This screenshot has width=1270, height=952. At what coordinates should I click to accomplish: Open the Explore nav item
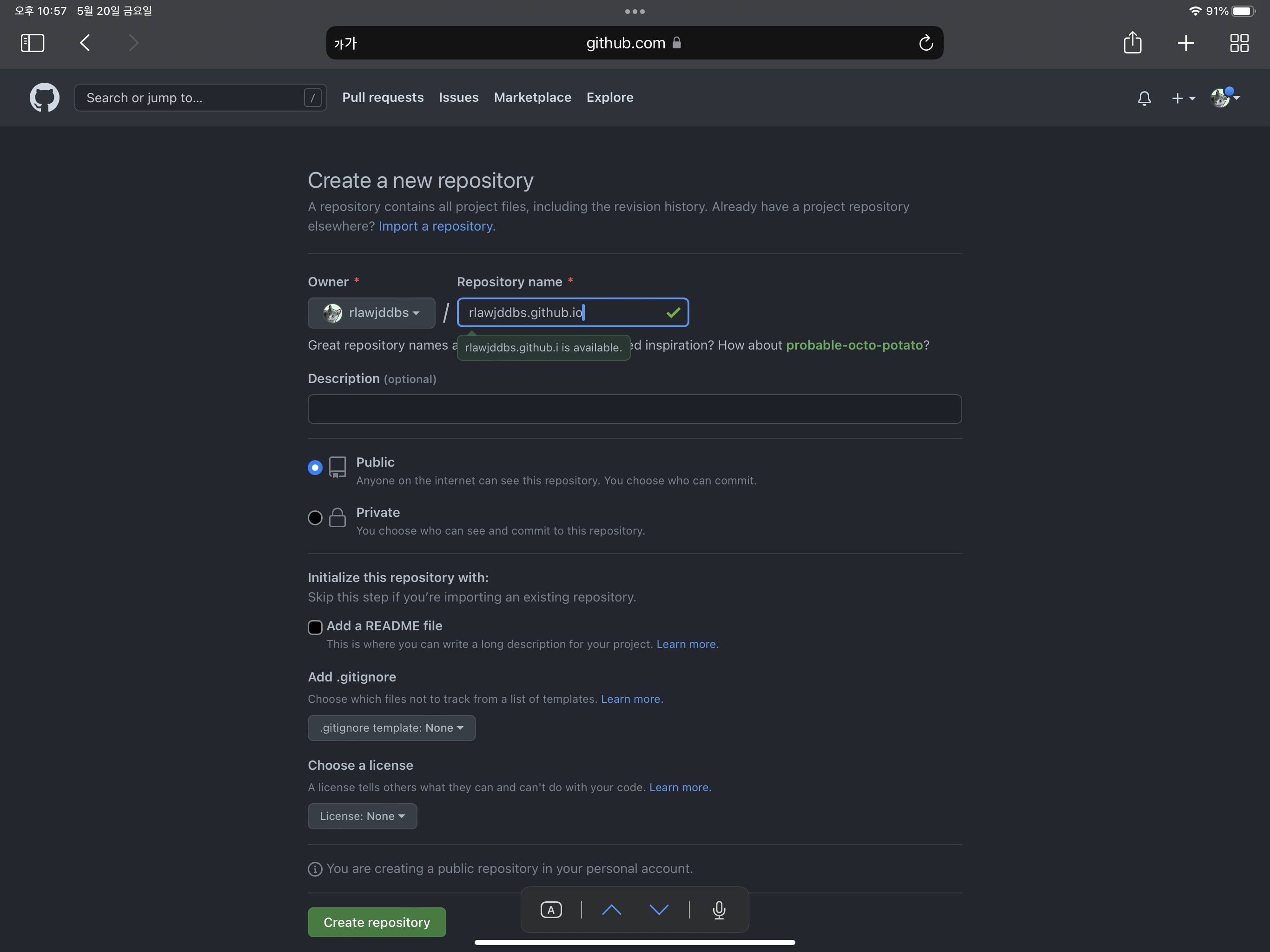tap(610, 98)
